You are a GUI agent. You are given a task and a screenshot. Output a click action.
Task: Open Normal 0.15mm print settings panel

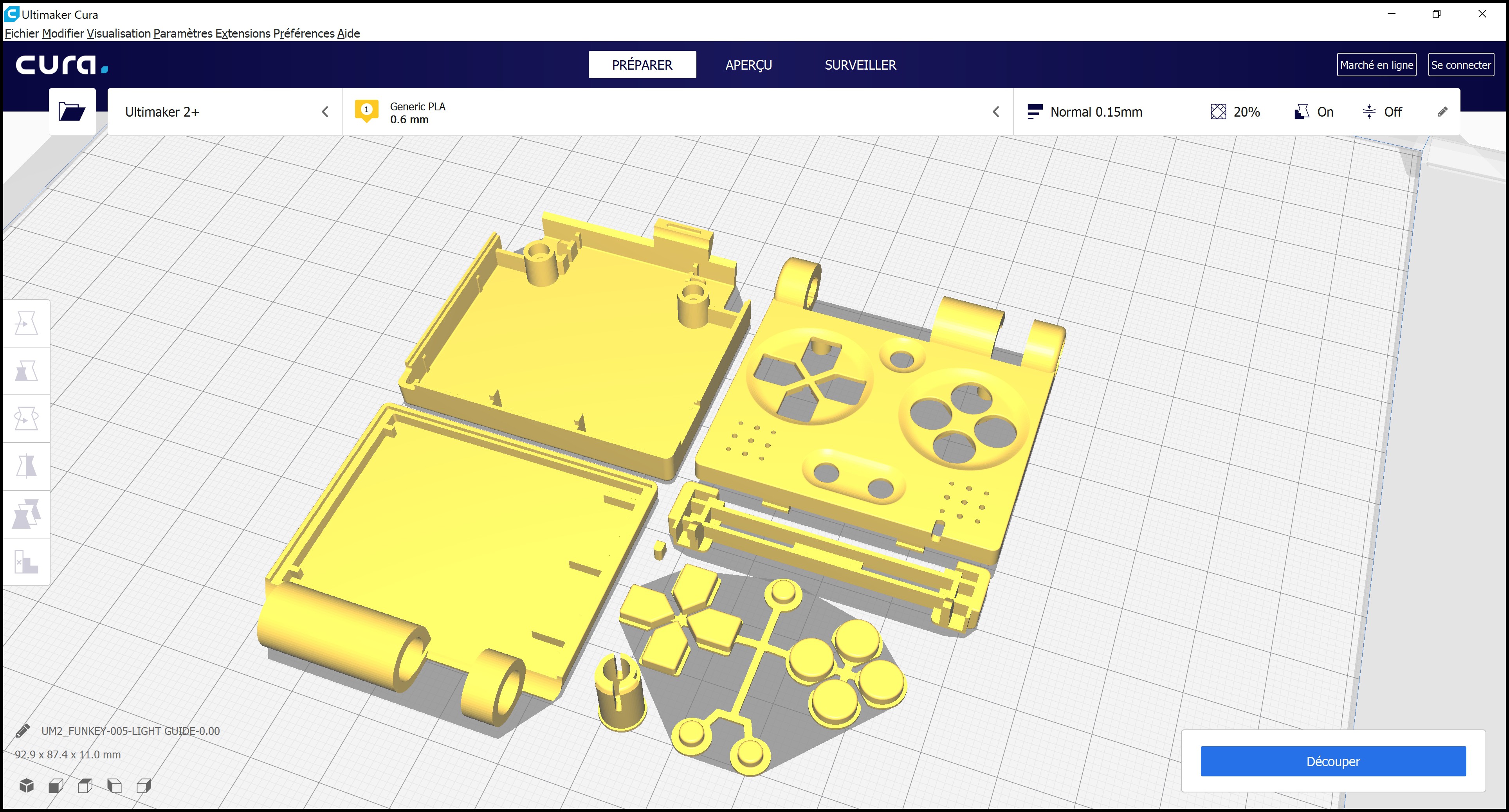click(1237, 112)
